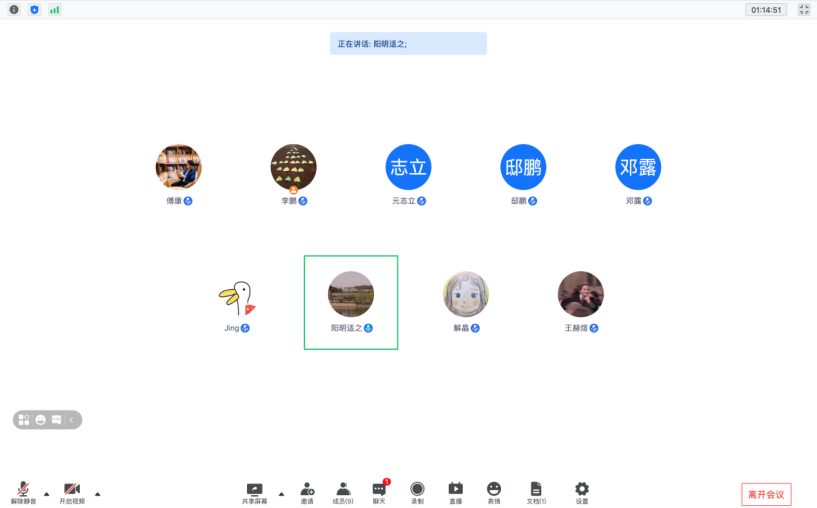
Task: Start recording the meeting (录制)
Action: click(x=417, y=490)
